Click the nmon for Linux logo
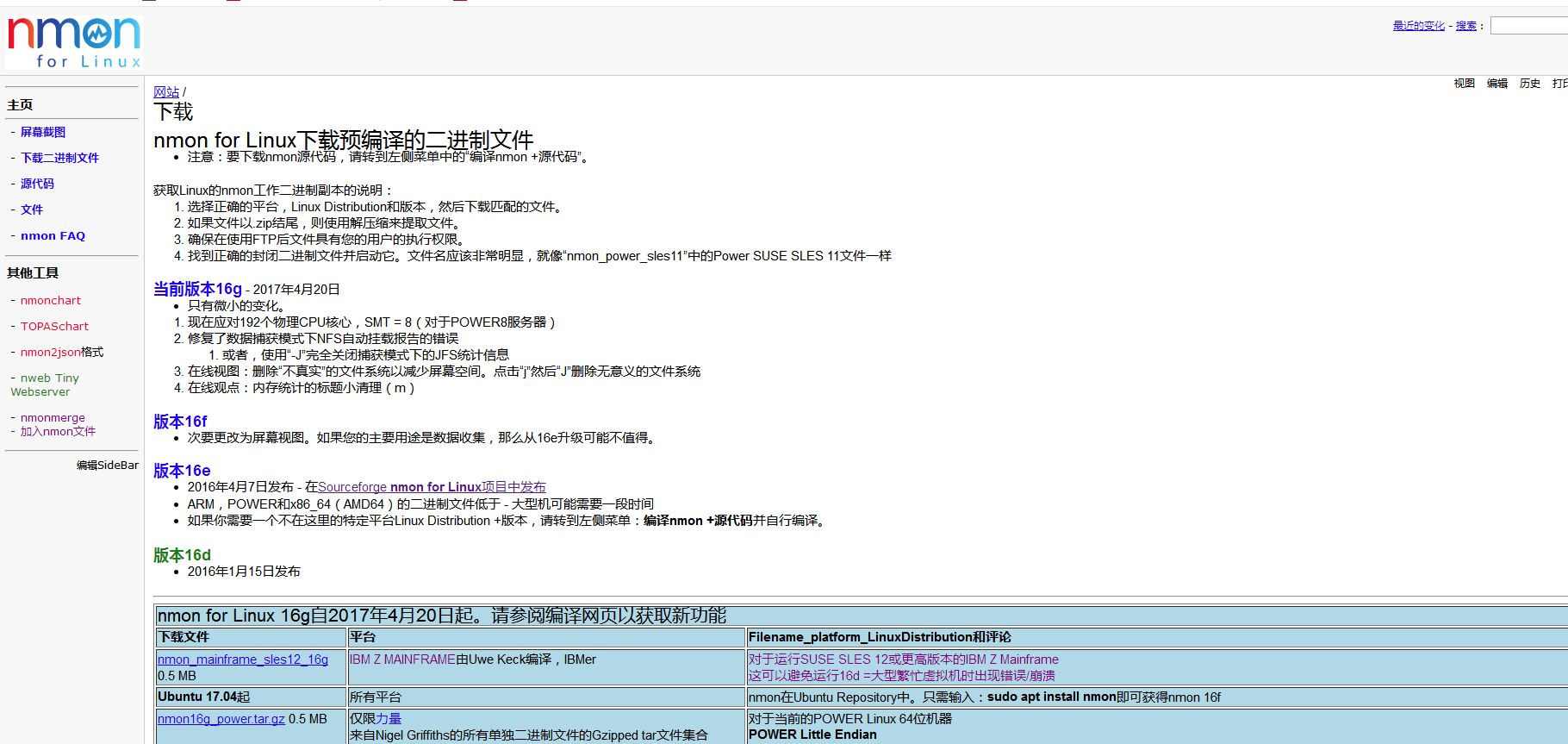Screen dimensions: 1568x744 coord(74,41)
